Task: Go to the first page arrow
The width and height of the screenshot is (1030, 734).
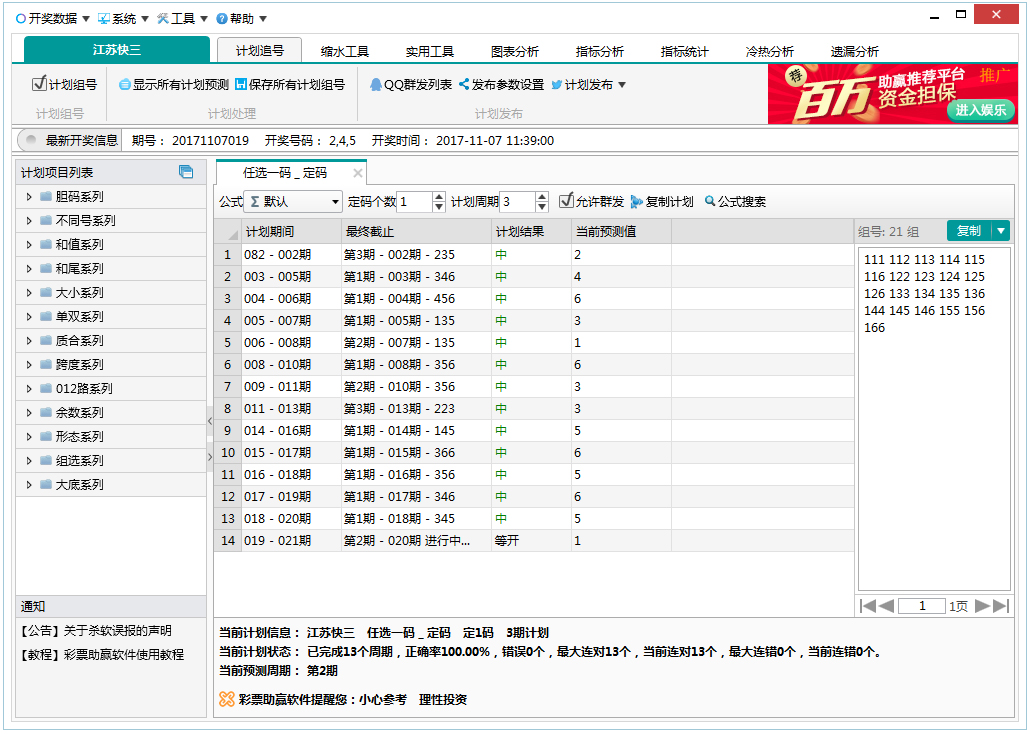Action: click(868, 606)
